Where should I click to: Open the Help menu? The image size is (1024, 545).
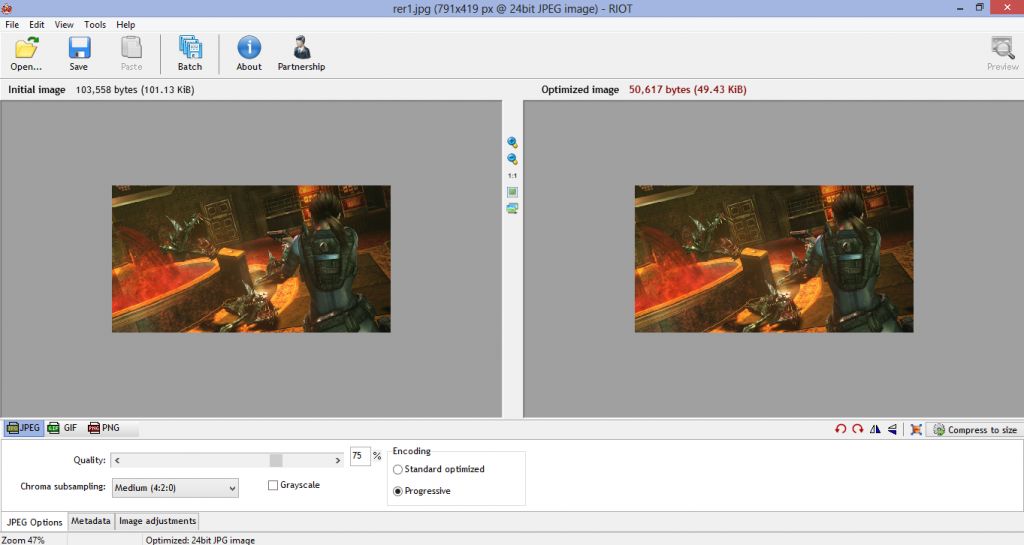tap(125, 25)
